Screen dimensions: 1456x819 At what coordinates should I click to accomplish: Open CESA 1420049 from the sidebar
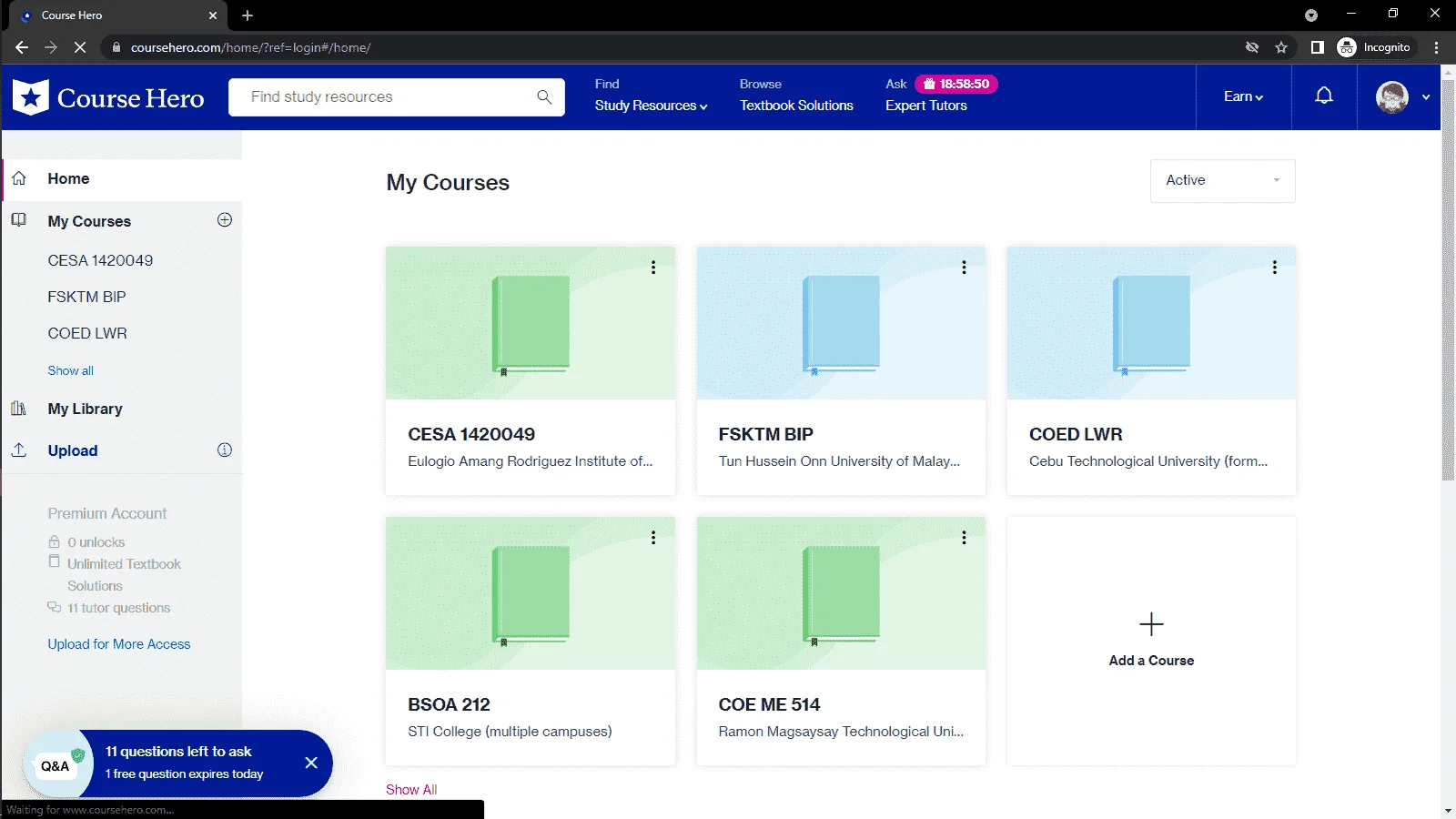tap(100, 260)
